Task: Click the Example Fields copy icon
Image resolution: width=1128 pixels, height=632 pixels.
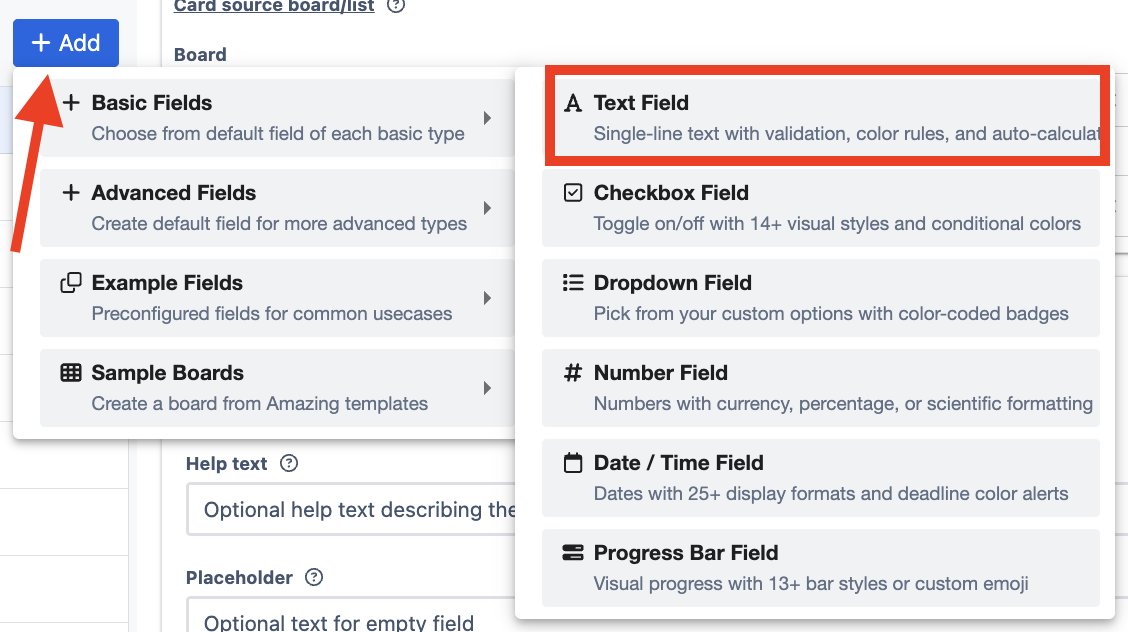Action: [x=71, y=283]
